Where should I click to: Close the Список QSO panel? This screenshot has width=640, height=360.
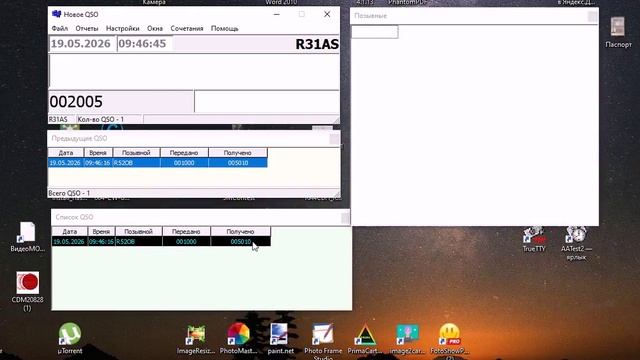(345, 218)
